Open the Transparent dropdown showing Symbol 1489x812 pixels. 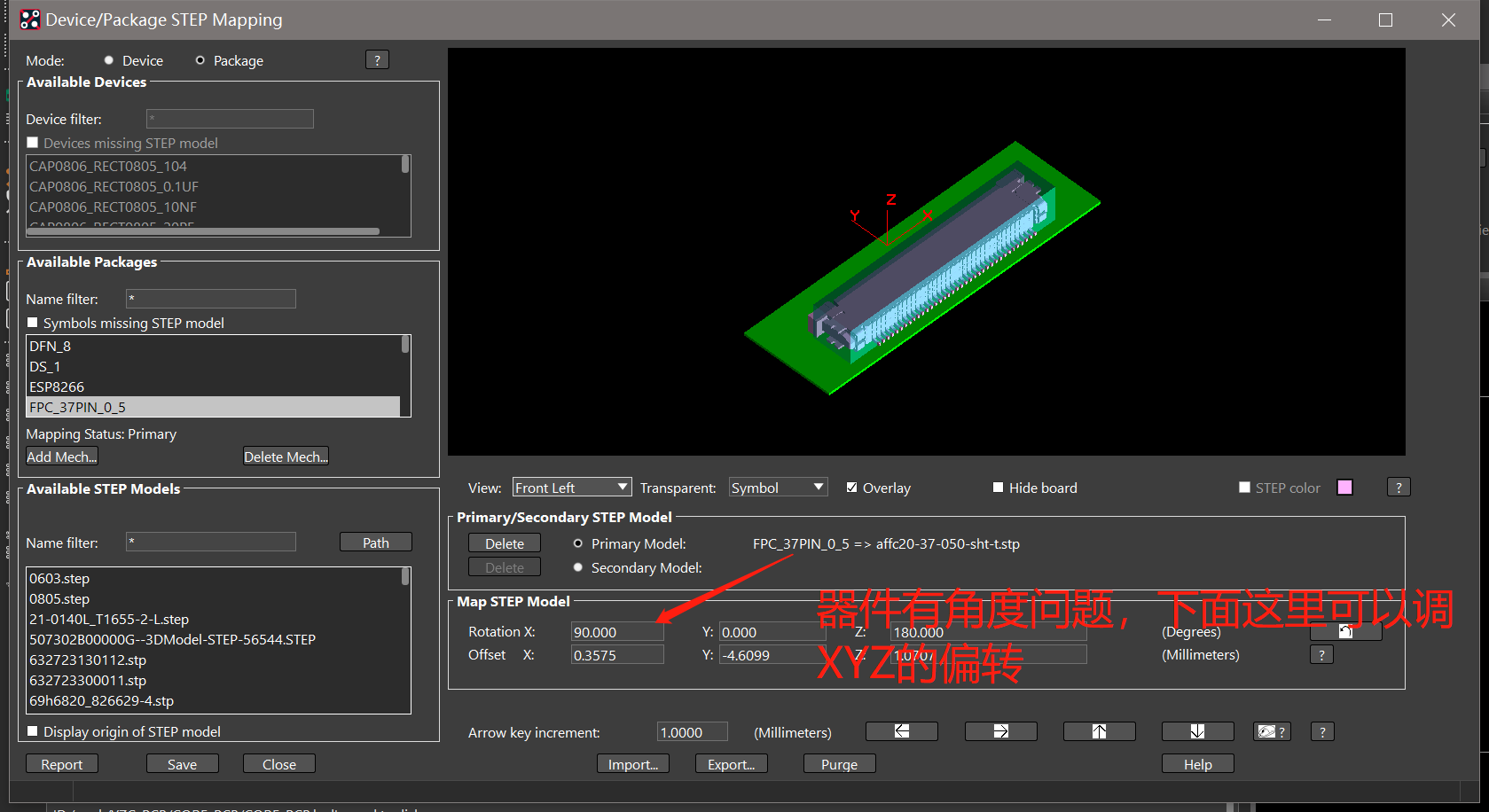(778, 488)
